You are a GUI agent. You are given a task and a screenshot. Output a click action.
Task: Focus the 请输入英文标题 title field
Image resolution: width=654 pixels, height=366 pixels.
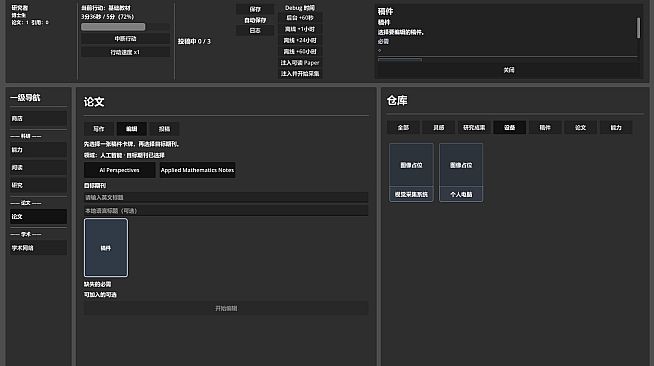pos(226,197)
